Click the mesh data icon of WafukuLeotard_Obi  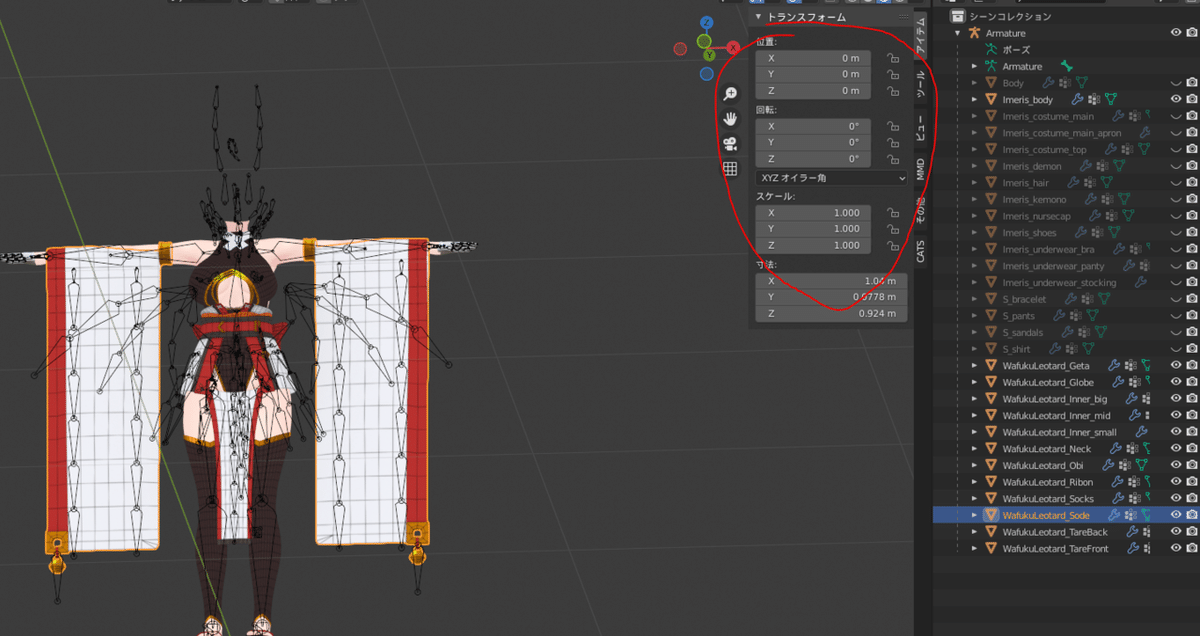(x=1143, y=465)
